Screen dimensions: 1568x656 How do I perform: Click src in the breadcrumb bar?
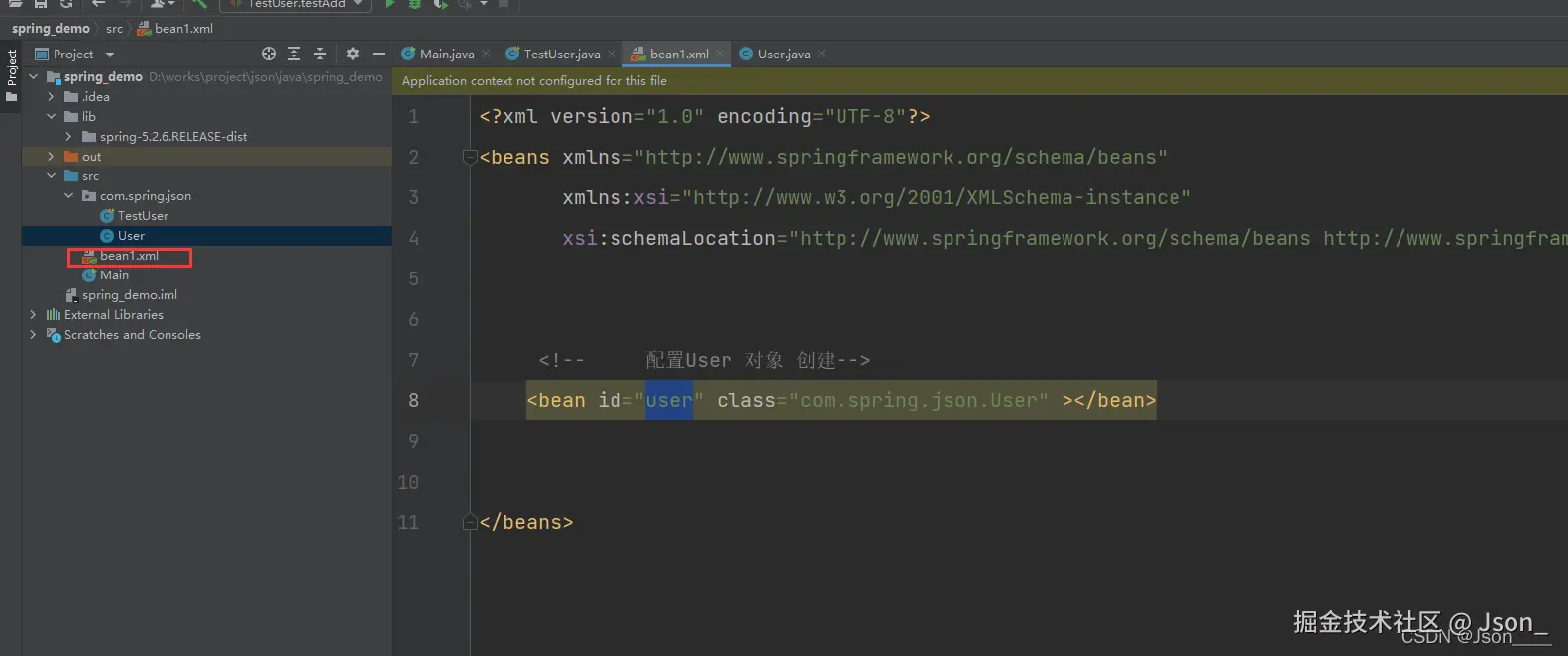pyautogui.click(x=115, y=28)
